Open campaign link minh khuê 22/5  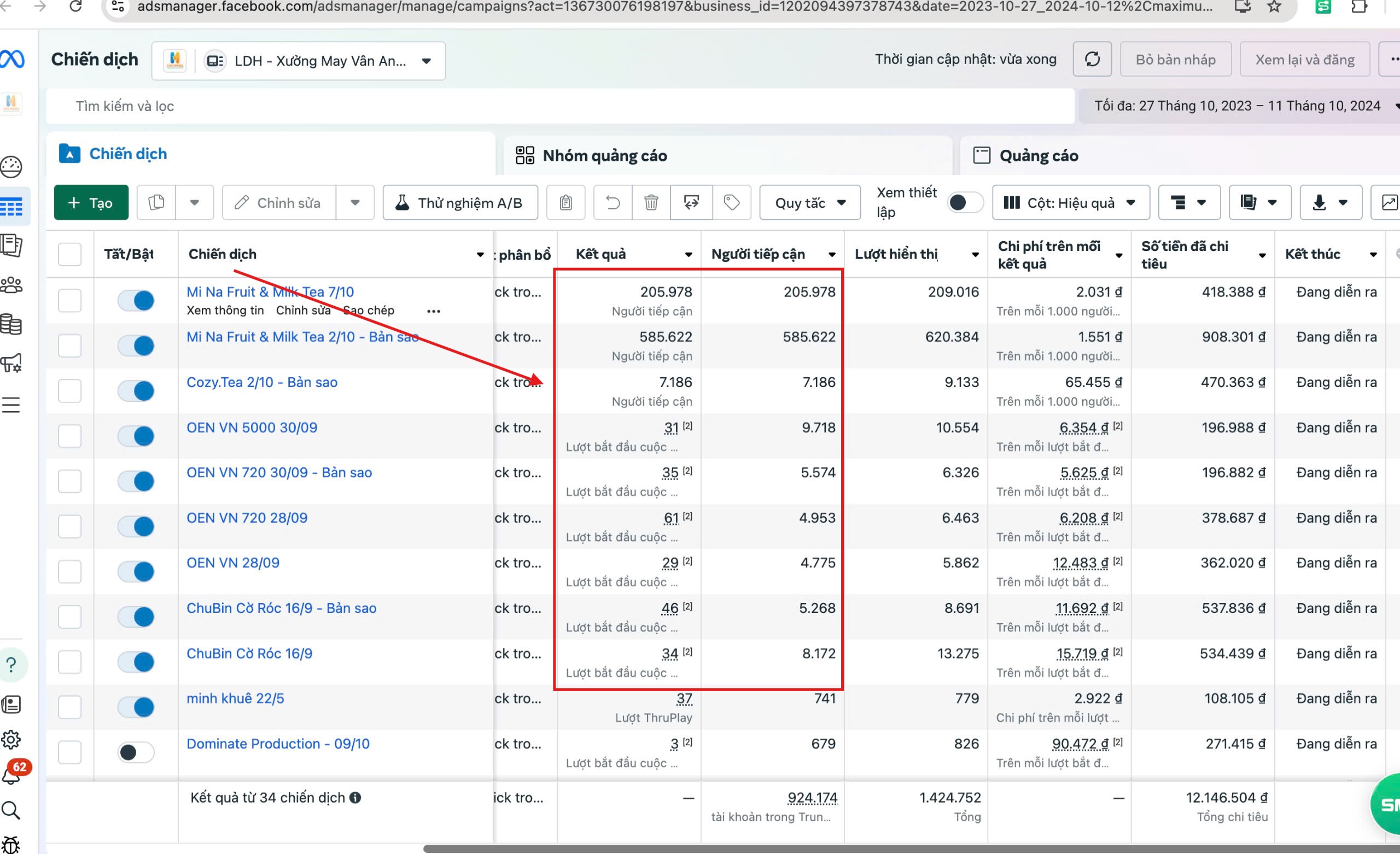point(235,698)
